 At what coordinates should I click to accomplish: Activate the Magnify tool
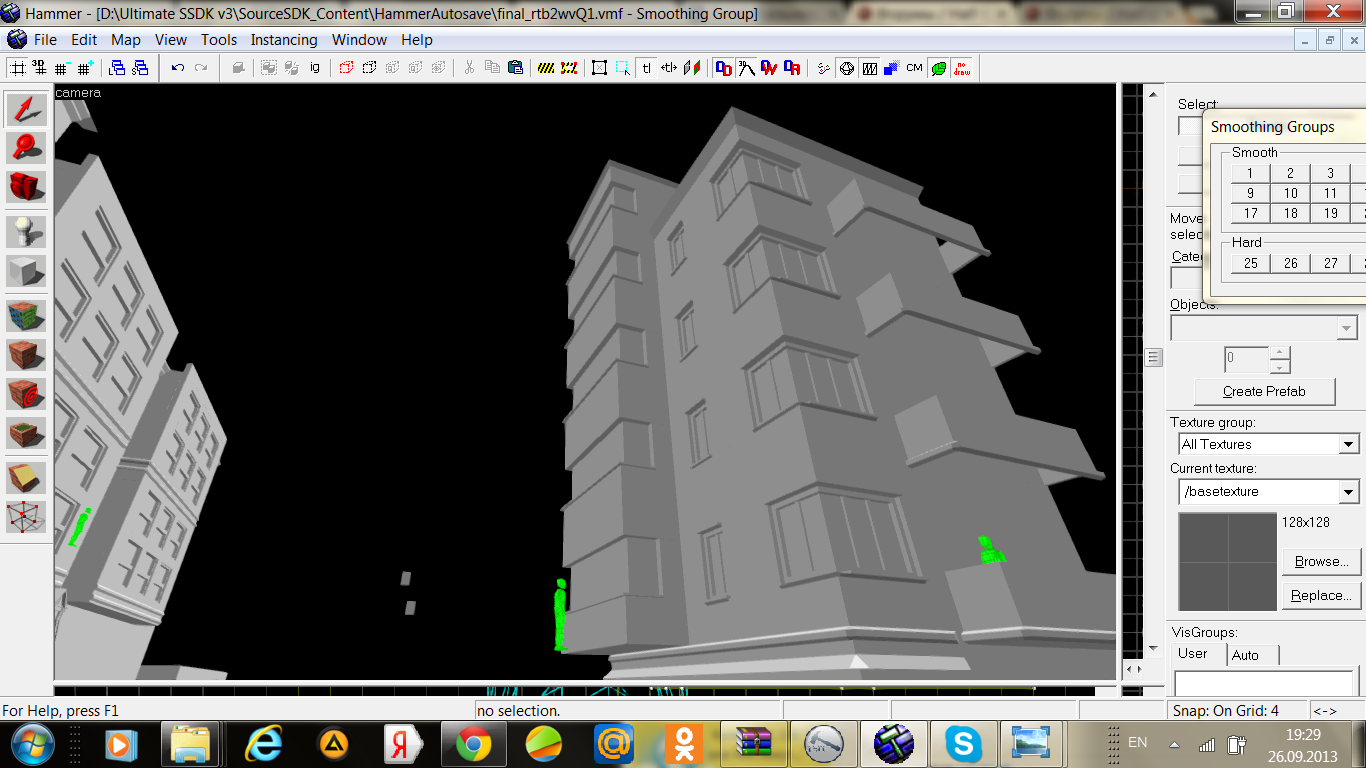coord(27,148)
